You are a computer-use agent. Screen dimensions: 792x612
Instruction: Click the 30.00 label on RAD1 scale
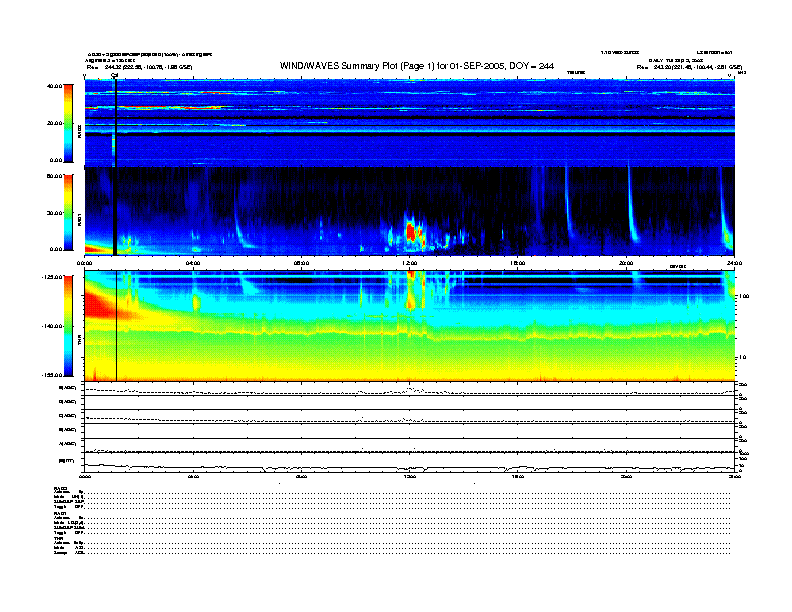(x=54, y=213)
